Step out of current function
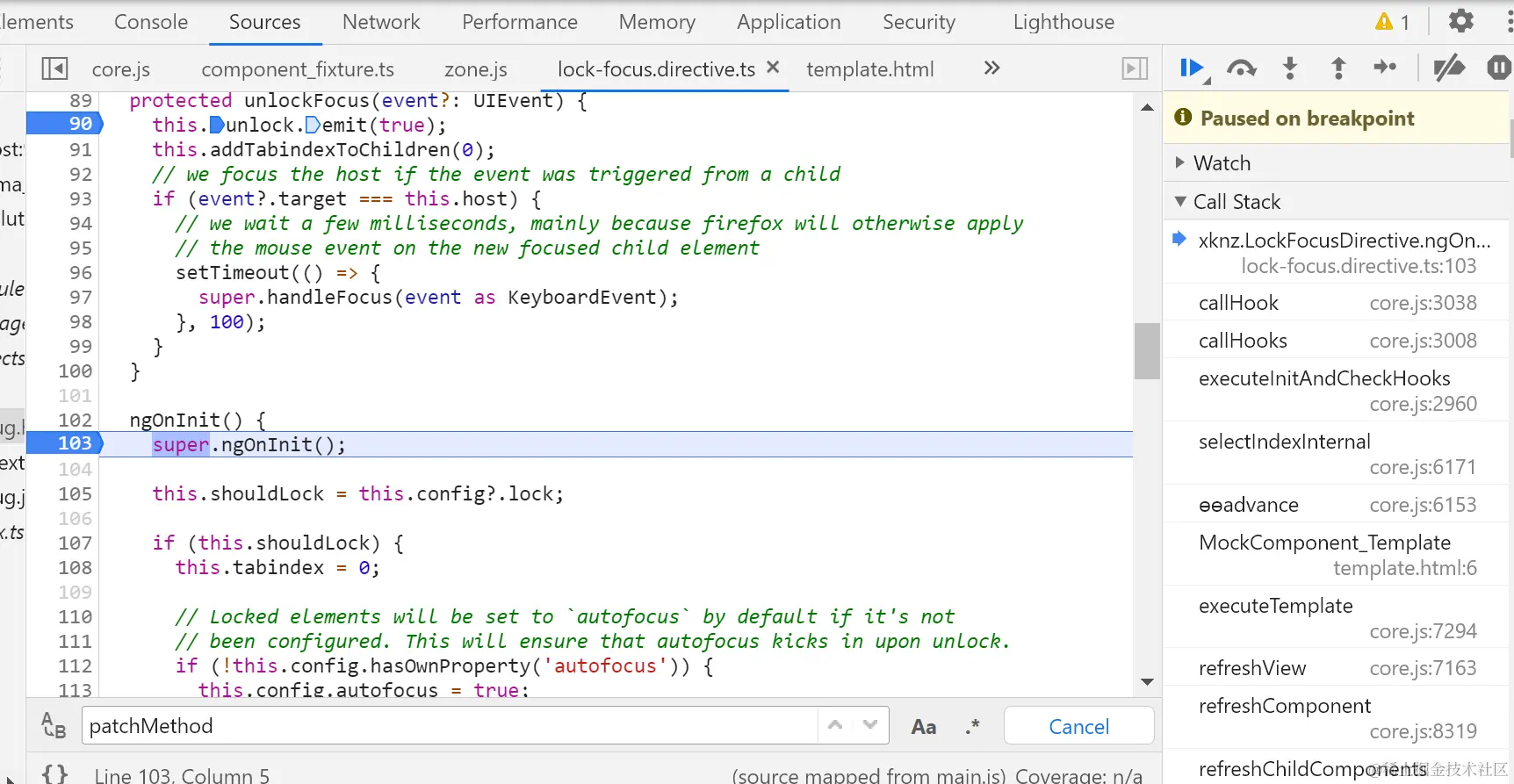The width and height of the screenshot is (1514, 784). coord(1338,68)
